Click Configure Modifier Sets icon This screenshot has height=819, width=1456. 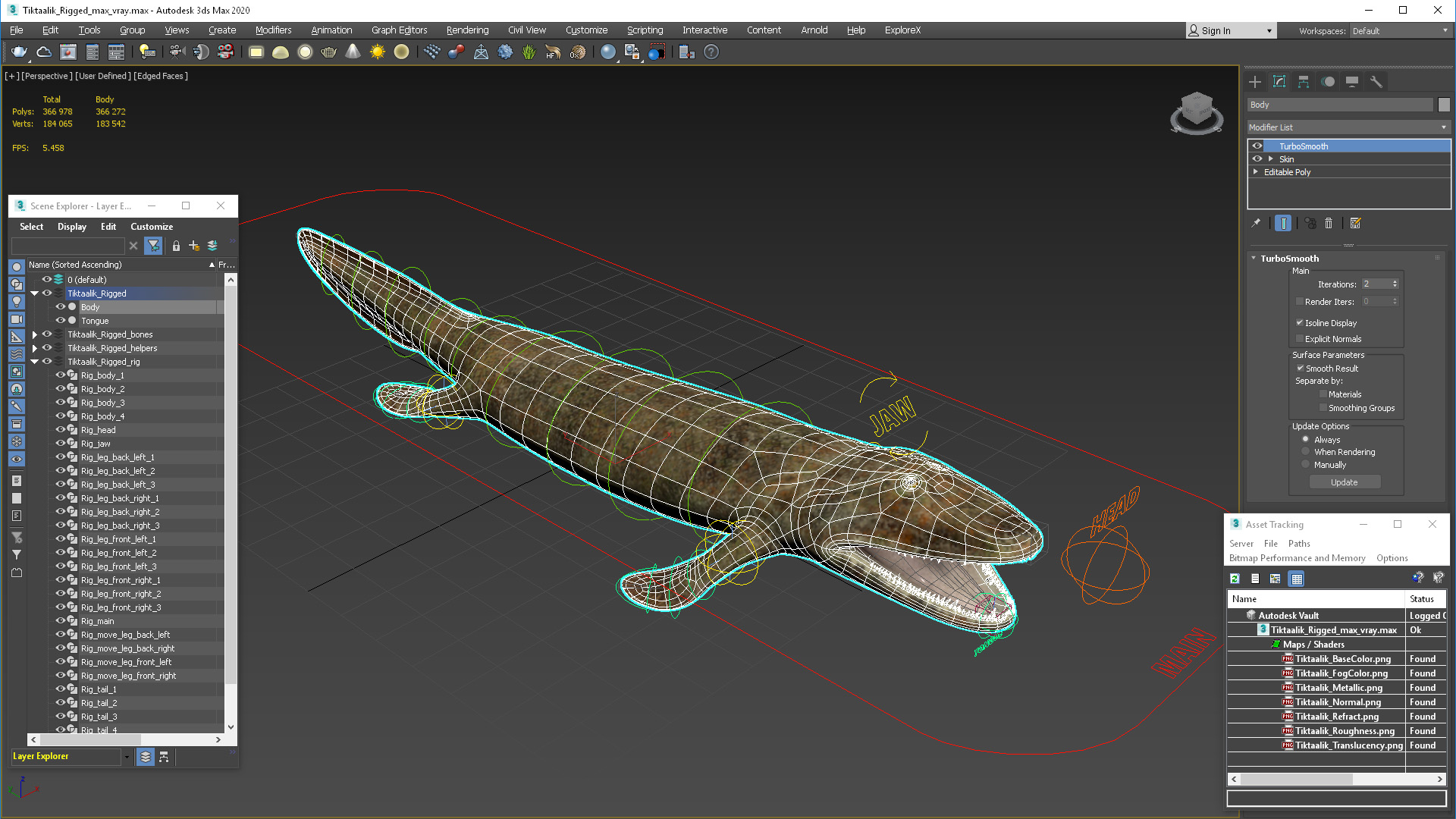pos(1355,223)
